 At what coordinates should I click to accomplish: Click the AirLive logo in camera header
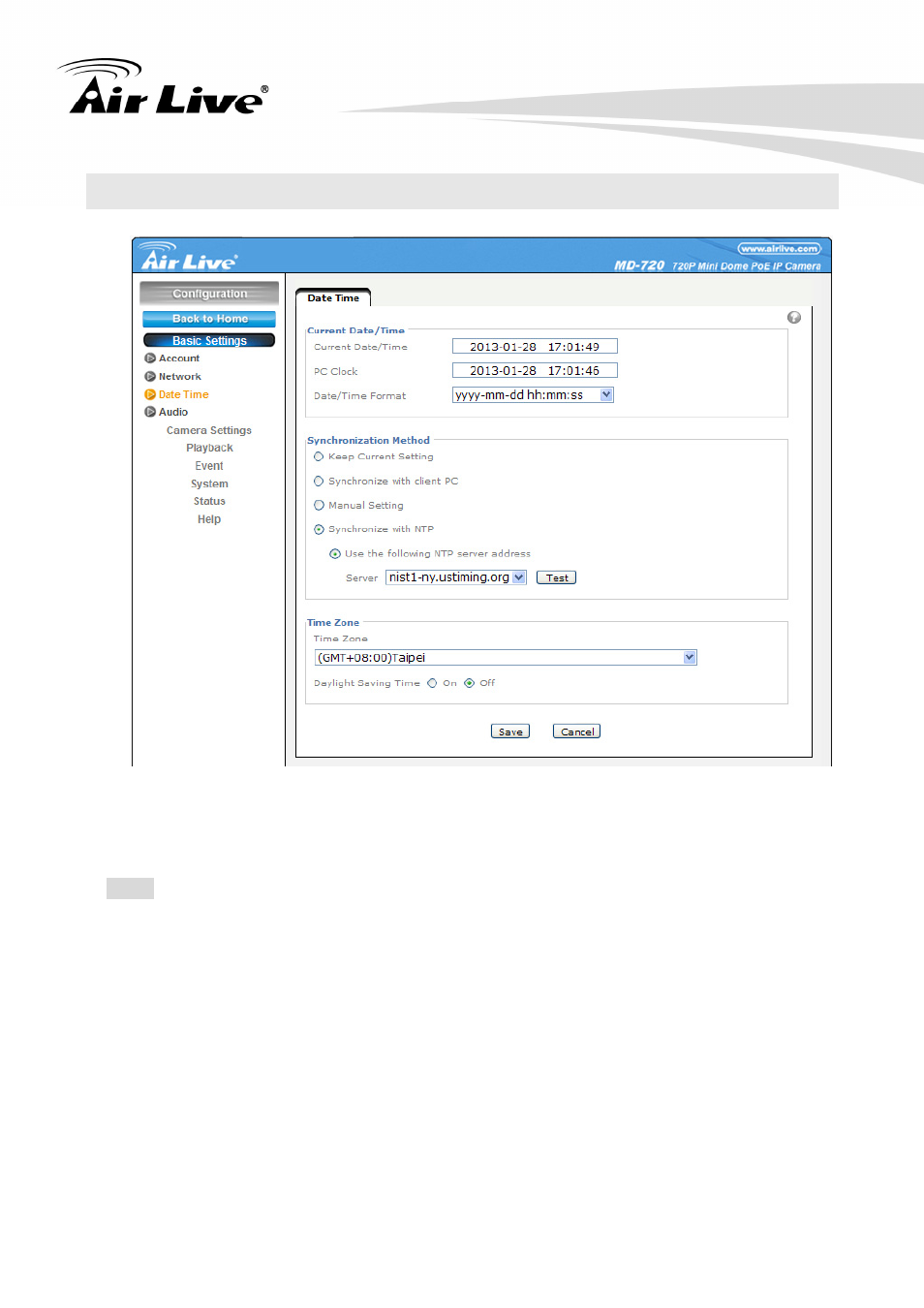tap(189, 257)
